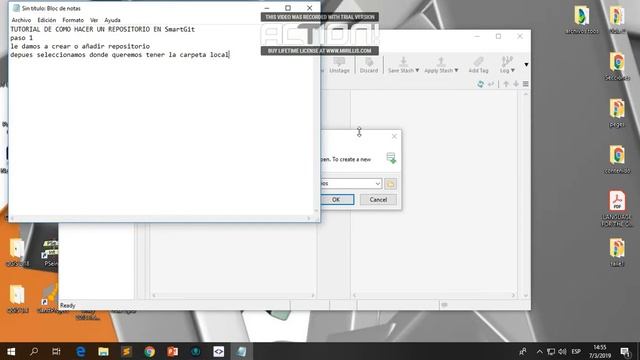Show hidden system tray icons
The width and height of the screenshot is (640, 360).
[x=540, y=351]
